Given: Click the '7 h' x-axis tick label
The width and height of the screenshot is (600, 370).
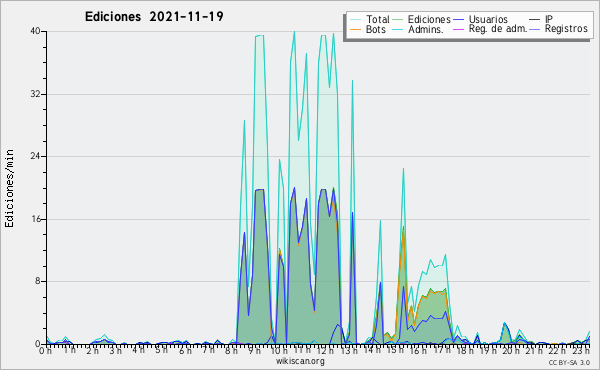Looking at the screenshot, I should pyautogui.click(x=208, y=350).
